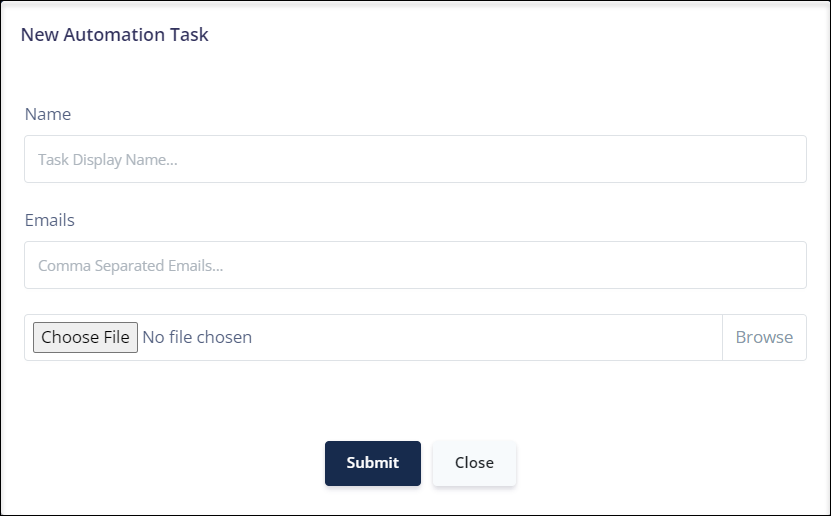Image resolution: width=831 pixels, height=516 pixels.
Task: Click the Name field label
Action: (48, 114)
